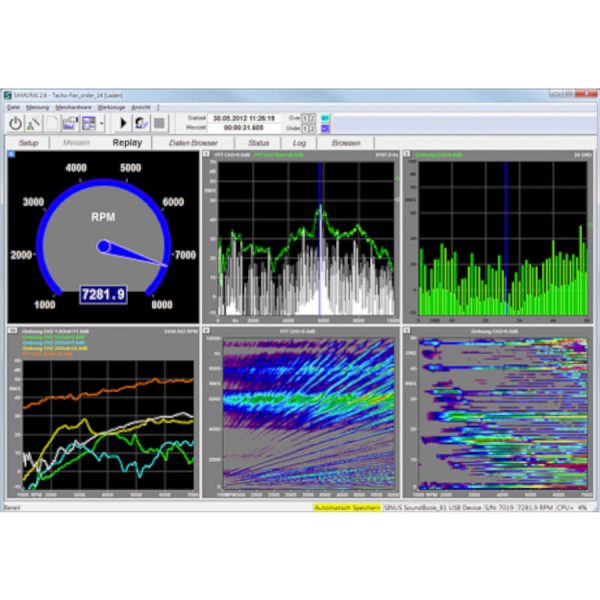Click the window layout toolbar icon

[89, 123]
